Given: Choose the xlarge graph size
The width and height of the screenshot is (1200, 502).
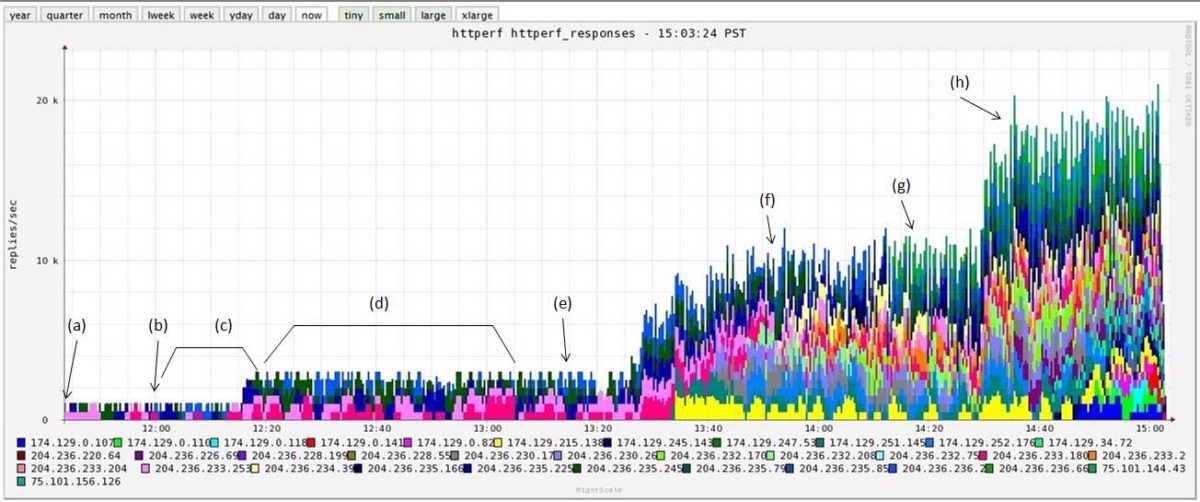Looking at the screenshot, I should [x=477, y=15].
